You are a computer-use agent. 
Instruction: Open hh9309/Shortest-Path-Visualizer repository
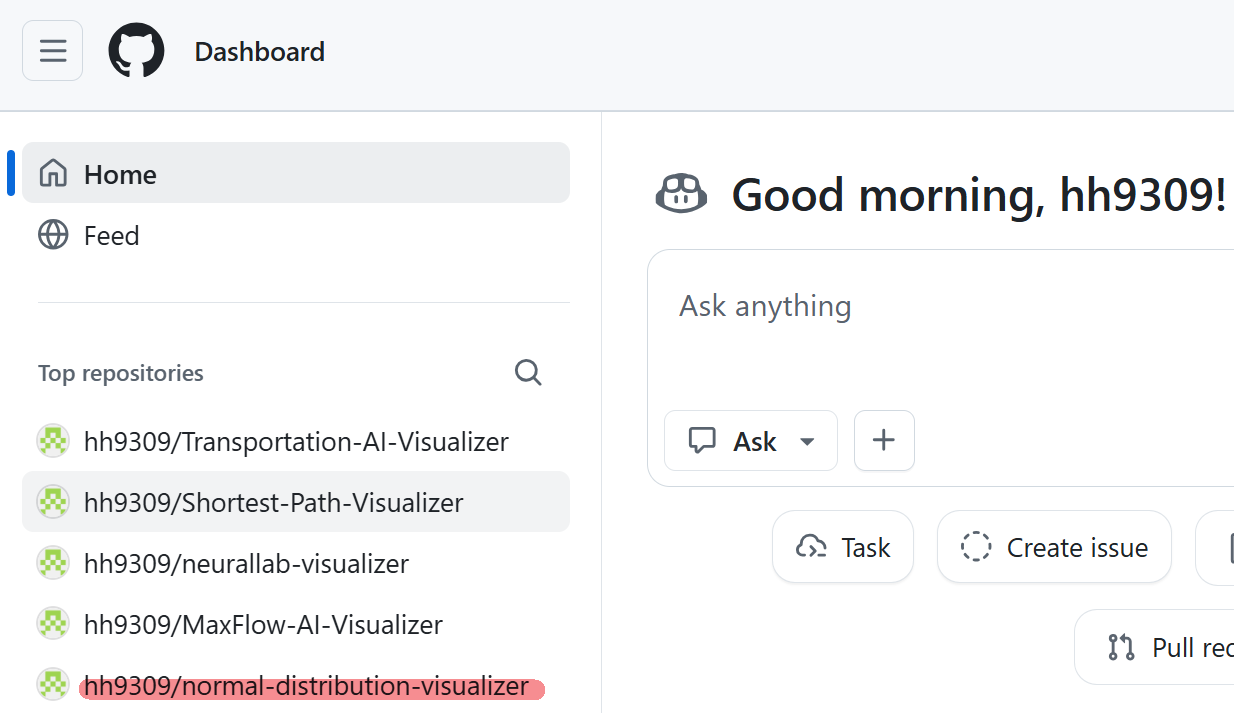[273, 502]
